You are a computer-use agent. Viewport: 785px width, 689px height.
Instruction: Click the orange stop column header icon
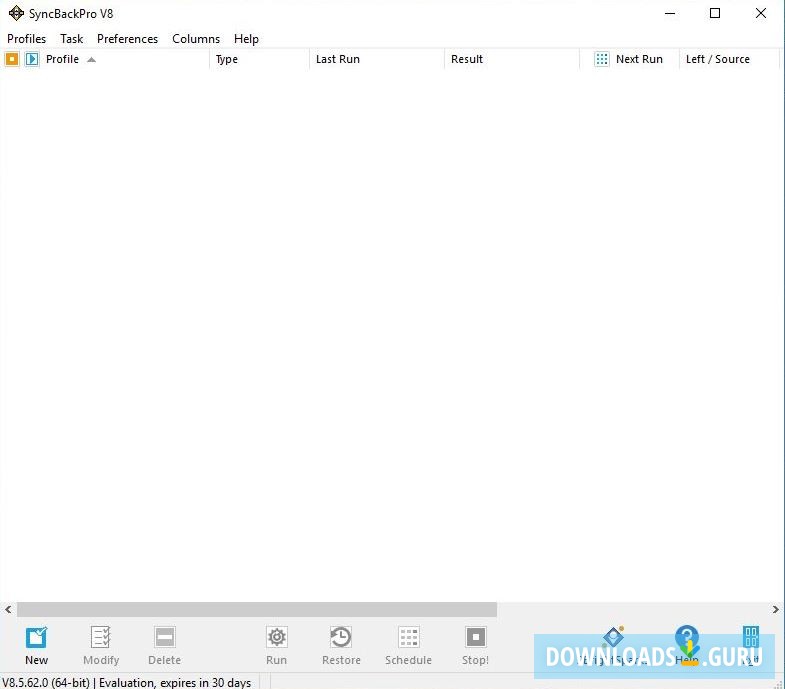coord(12,59)
